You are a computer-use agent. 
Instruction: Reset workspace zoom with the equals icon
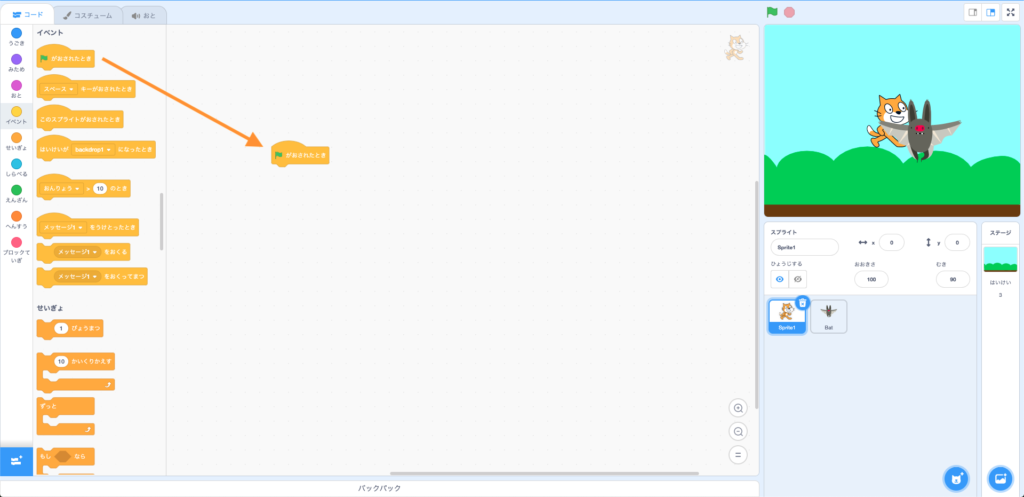point(739,455)
